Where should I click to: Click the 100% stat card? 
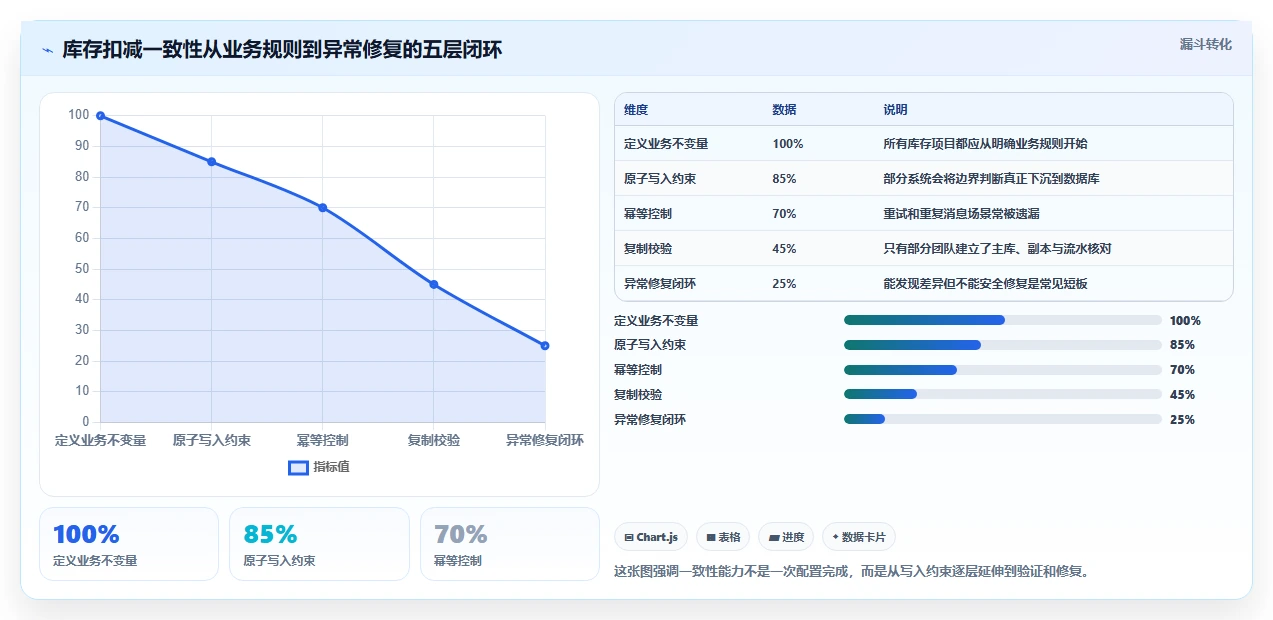[x=129, y=544]
